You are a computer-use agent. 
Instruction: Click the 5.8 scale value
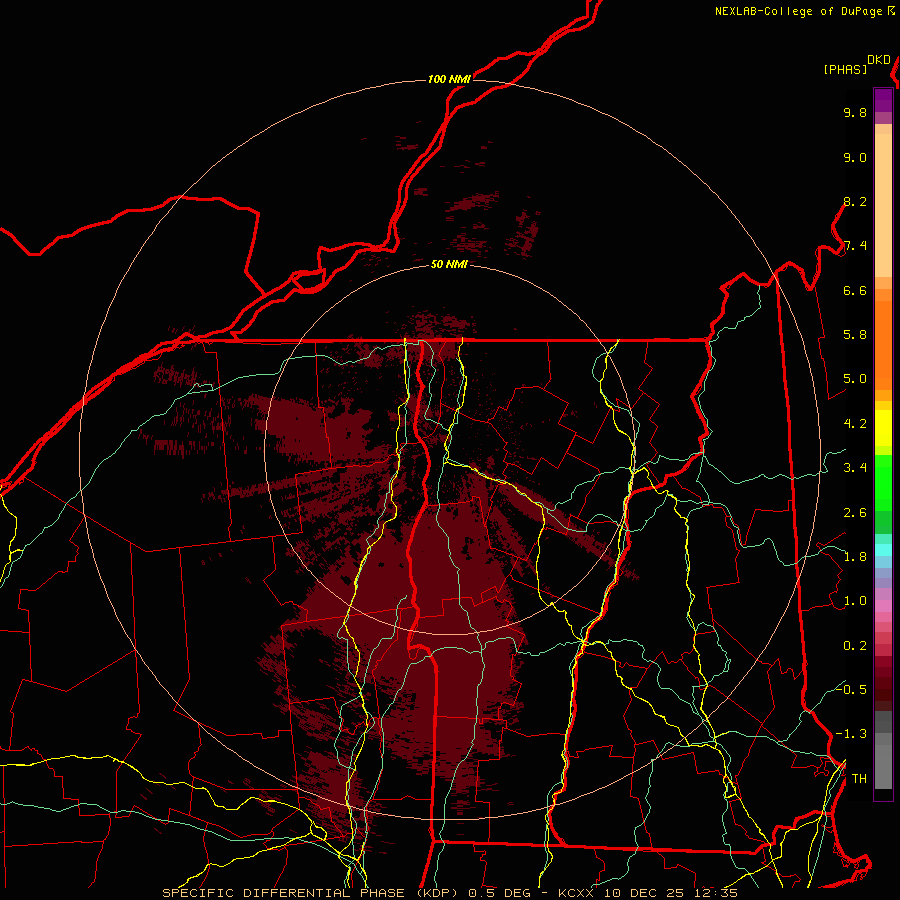pos(855,335)
